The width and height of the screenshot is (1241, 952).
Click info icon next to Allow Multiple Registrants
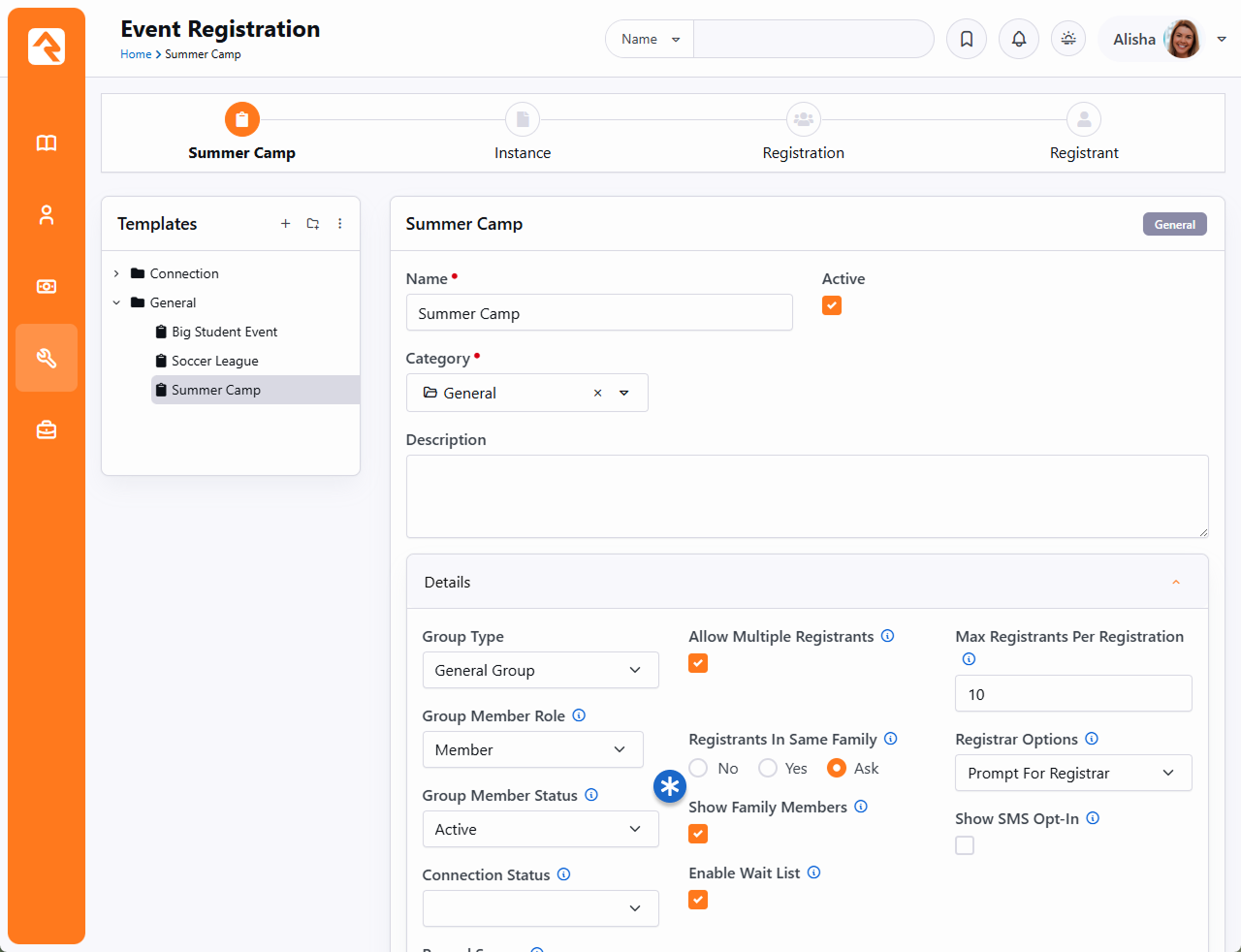point(887,636)
